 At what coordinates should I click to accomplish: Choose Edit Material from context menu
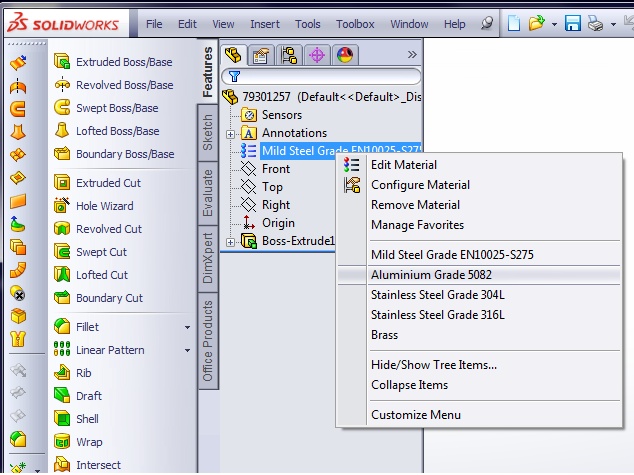click(x=480, y=165)
